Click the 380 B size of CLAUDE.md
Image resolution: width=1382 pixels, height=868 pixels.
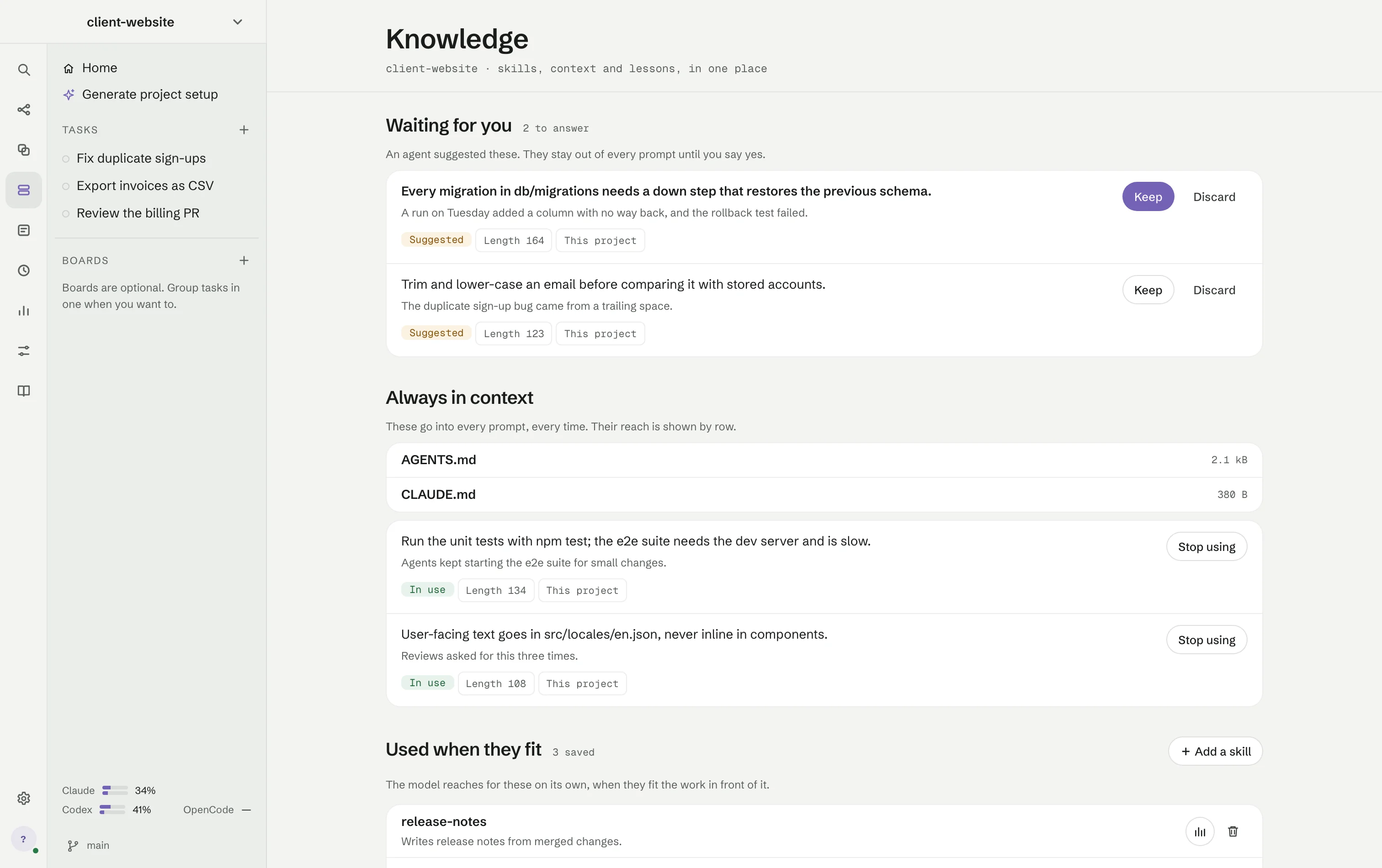tap(1232, 494)
